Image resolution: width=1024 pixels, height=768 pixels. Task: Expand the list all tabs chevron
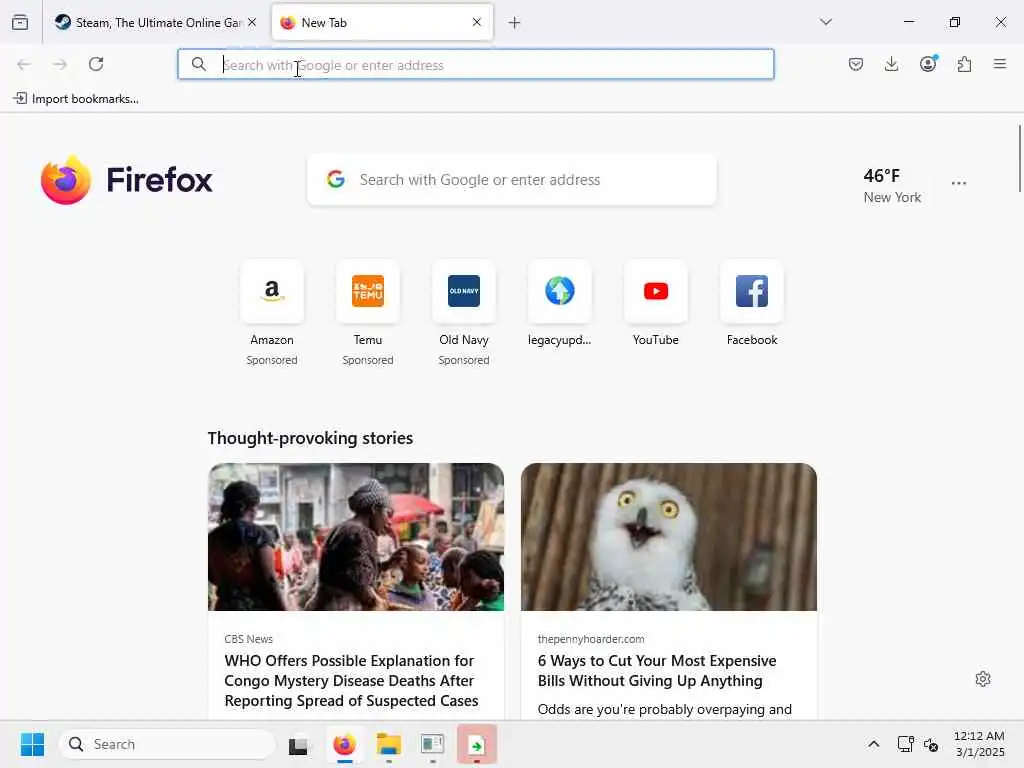(825, 22)
